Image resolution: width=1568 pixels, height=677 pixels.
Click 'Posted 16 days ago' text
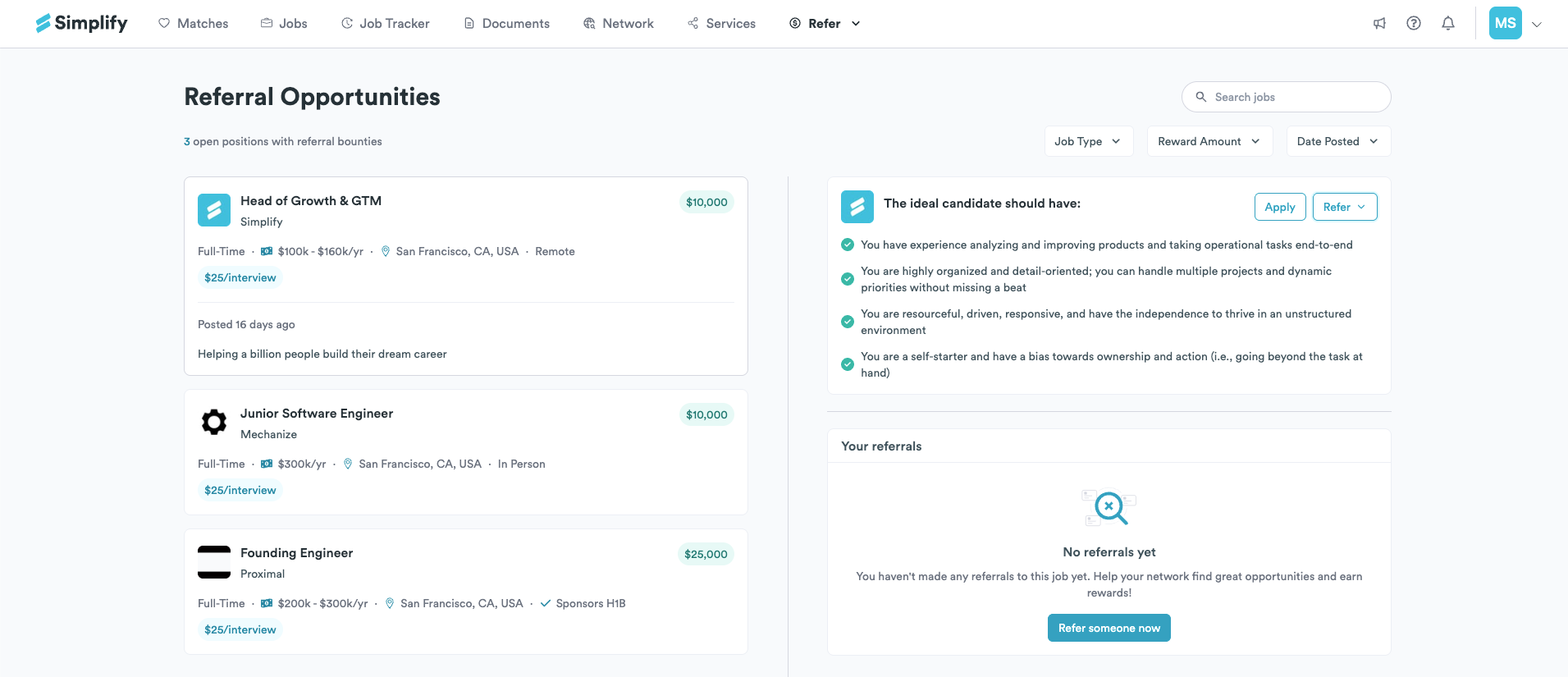click(x=246, y=324)
